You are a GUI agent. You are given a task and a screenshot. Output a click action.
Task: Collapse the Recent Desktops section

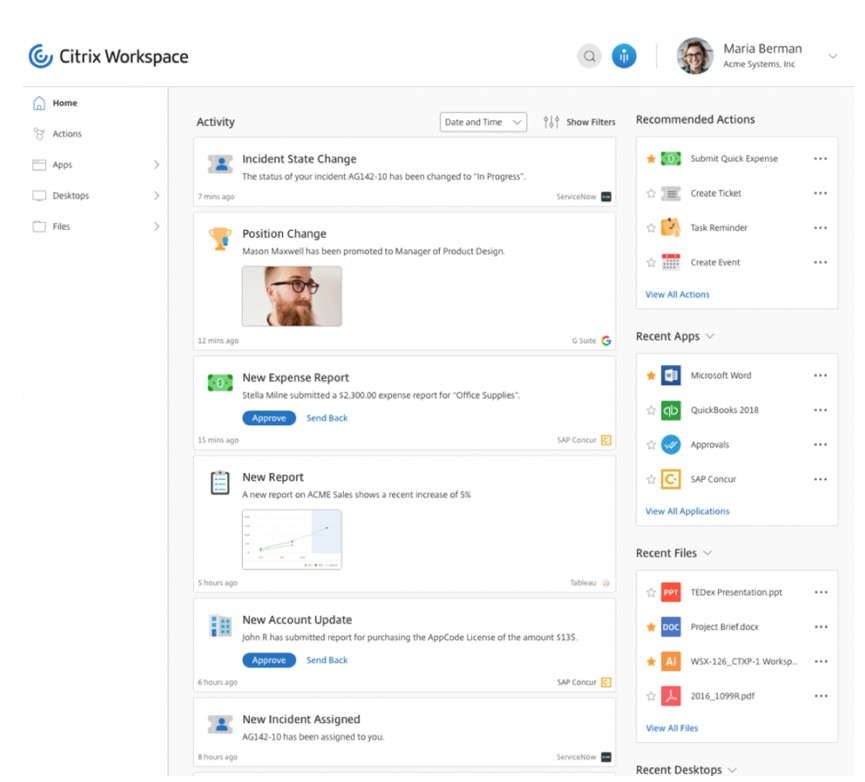tap(732, 770)
